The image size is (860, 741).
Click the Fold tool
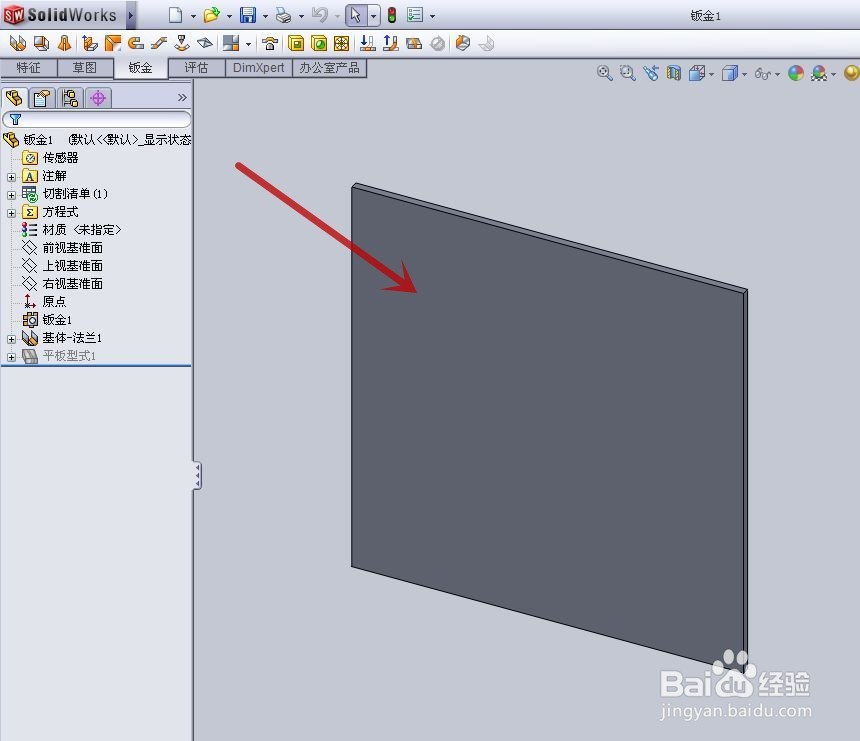coord(391,43)
